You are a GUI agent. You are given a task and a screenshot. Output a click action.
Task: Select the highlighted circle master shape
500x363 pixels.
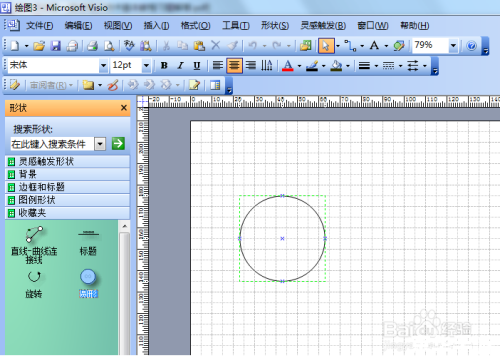(88, 283)
